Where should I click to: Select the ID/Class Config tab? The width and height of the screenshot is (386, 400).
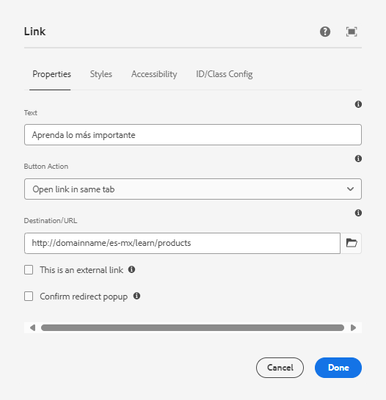click(x=224, y=74)
